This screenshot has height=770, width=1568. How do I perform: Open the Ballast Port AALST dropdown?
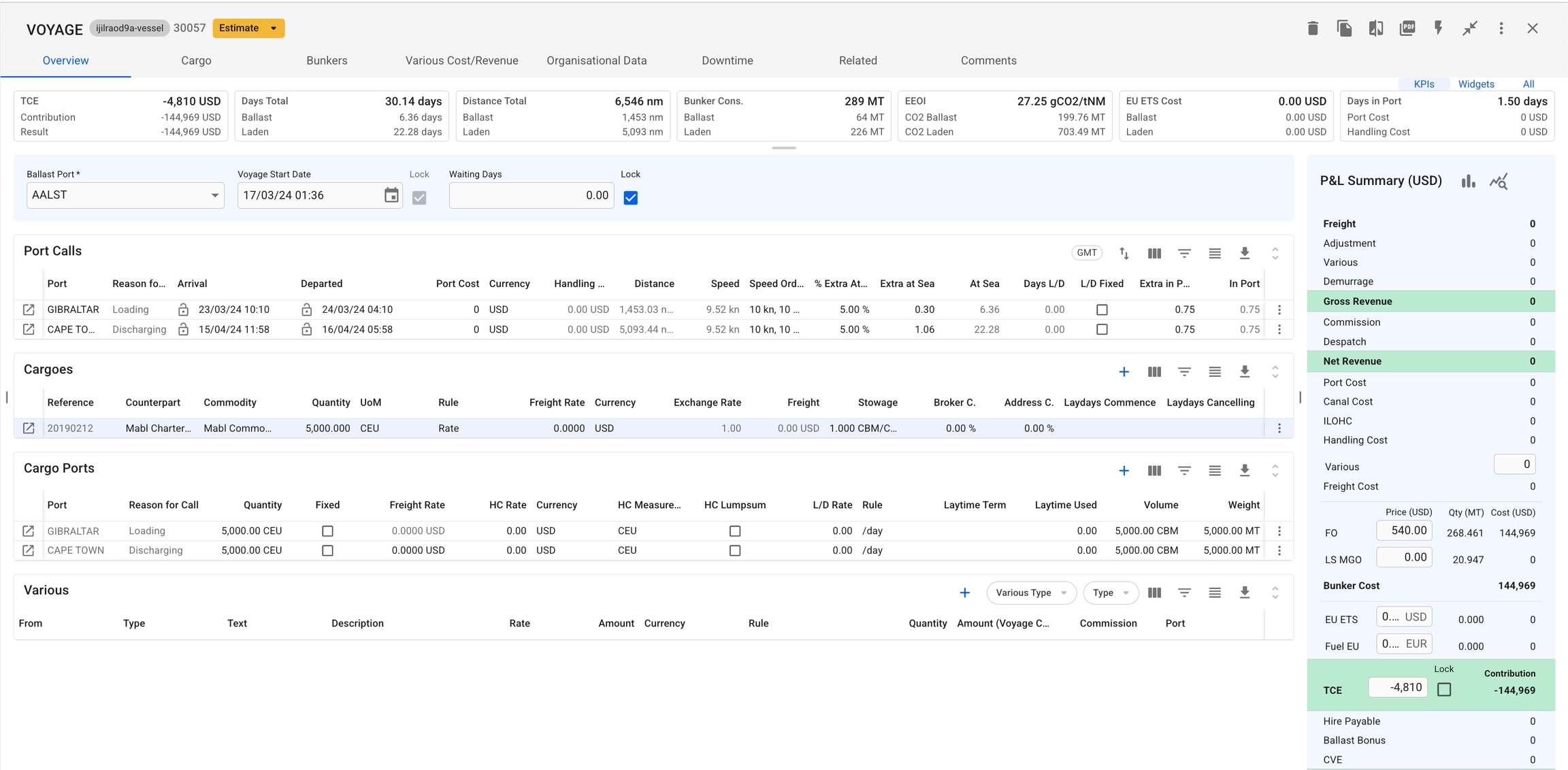click(214, 195)
